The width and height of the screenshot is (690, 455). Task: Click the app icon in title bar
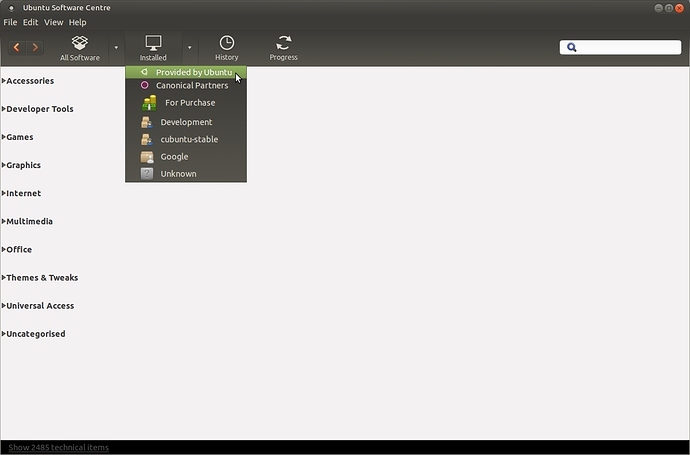11,7
